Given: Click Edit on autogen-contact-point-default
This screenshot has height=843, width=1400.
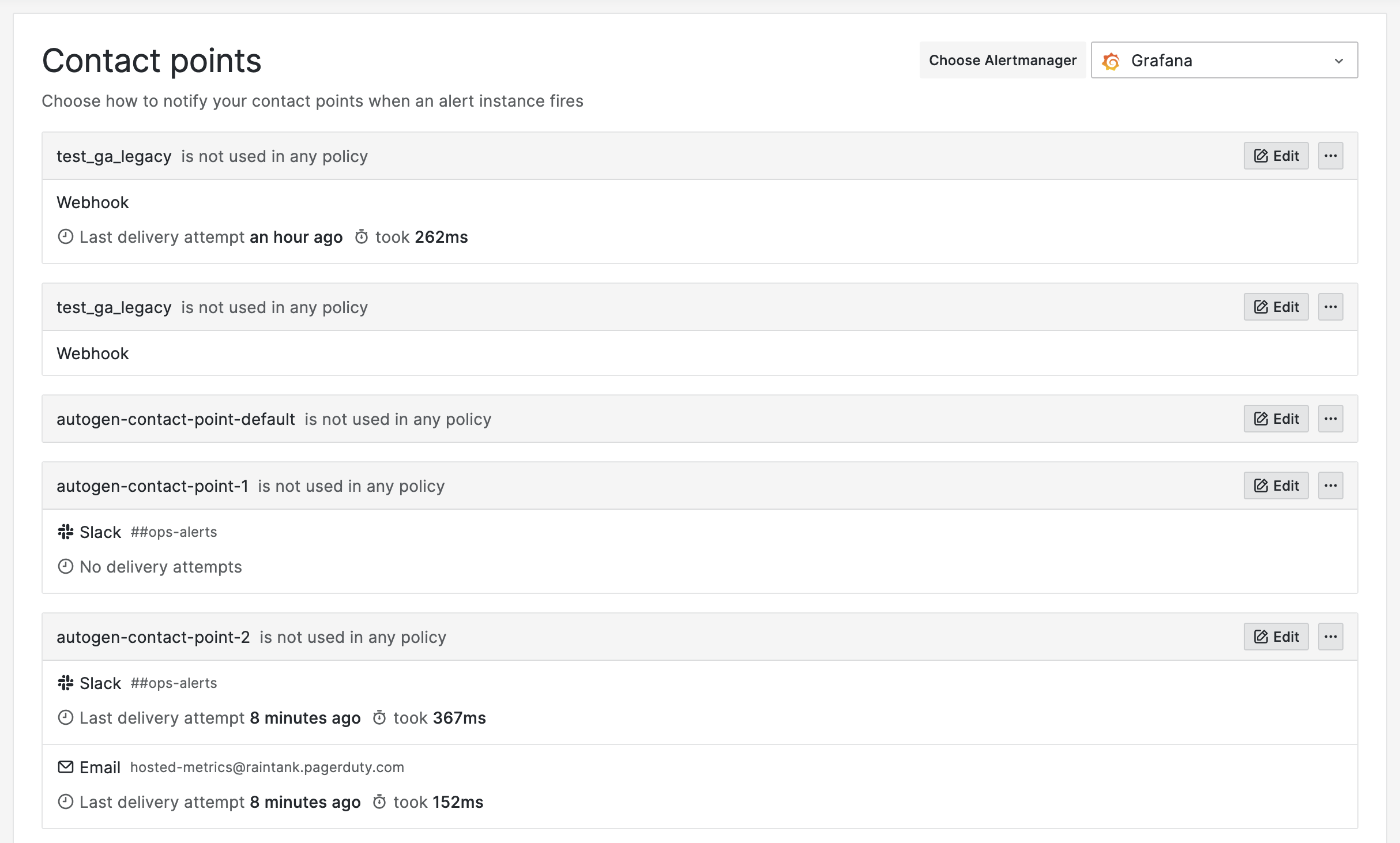Looking at the screenshot, I should tap(1275, 419).
